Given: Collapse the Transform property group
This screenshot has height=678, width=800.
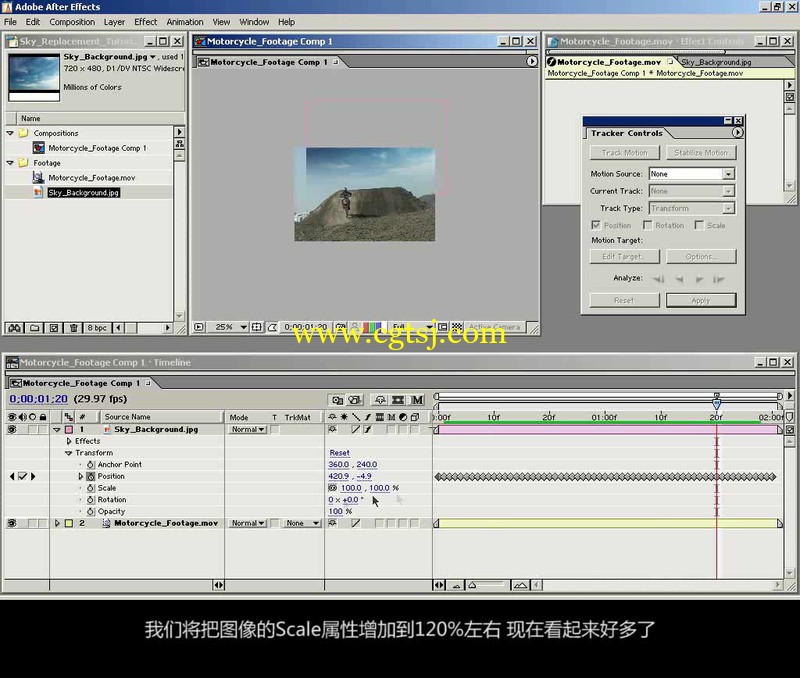Looking at the screenshot, I should coord(68,453).
